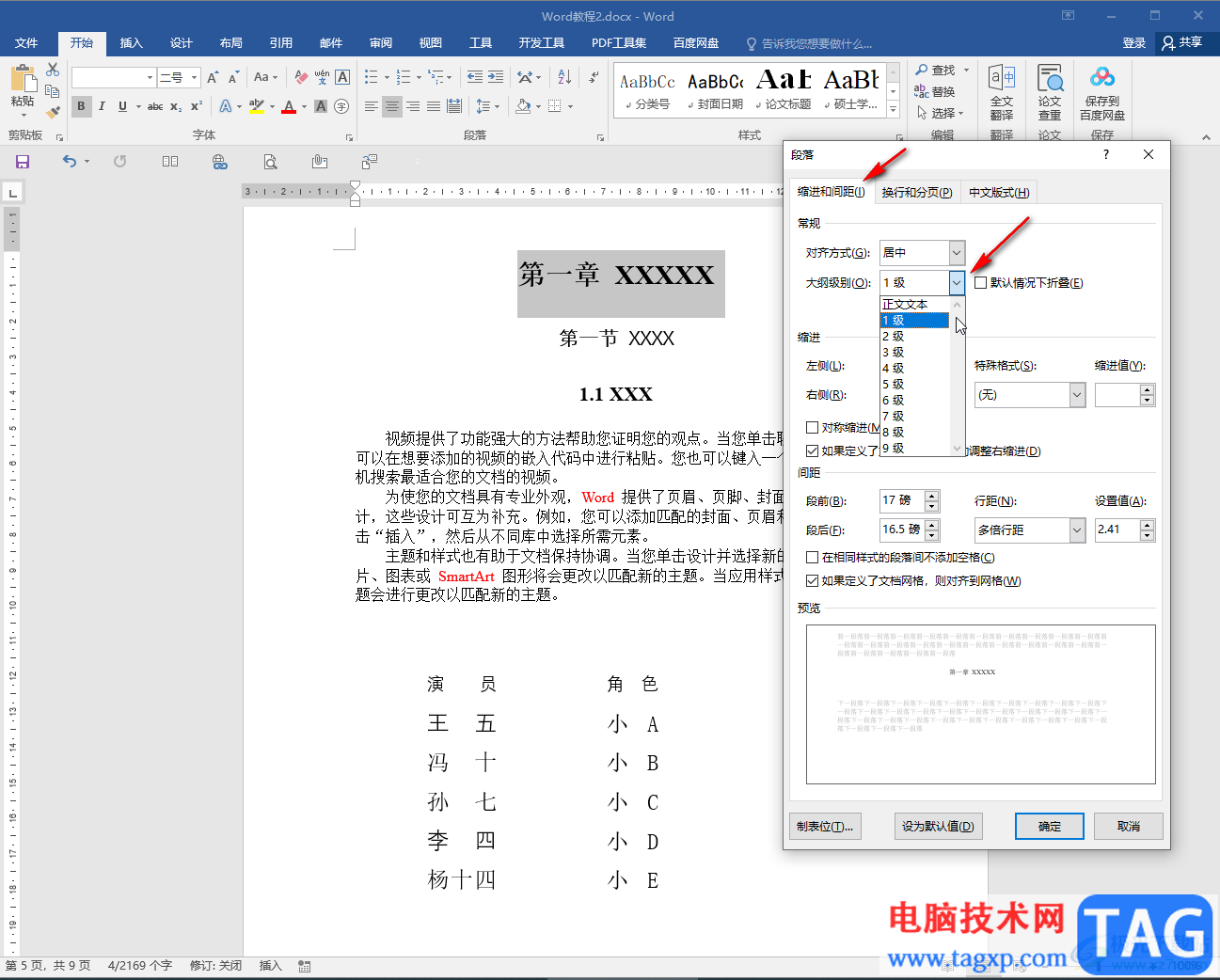Click the Cut scissors icon
1220x980 pixels.
click(x=53, y=71)
